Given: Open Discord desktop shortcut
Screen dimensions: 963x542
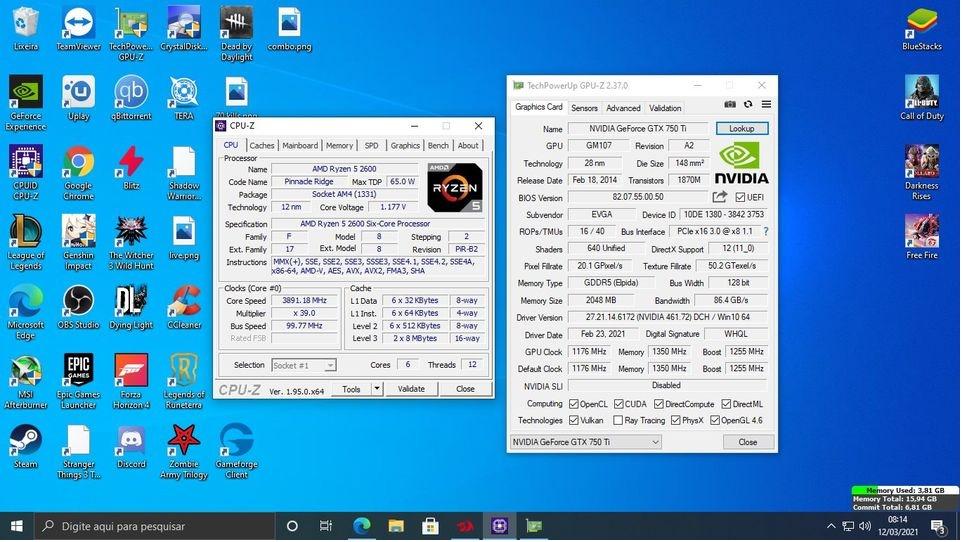Looking at the screenshot, I should tap(131, 446).
